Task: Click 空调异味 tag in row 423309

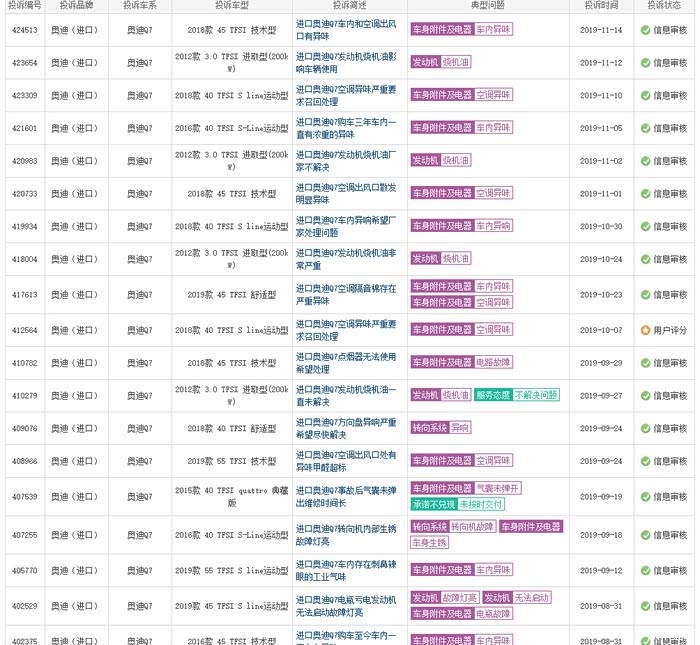Action: click(493, 95)
